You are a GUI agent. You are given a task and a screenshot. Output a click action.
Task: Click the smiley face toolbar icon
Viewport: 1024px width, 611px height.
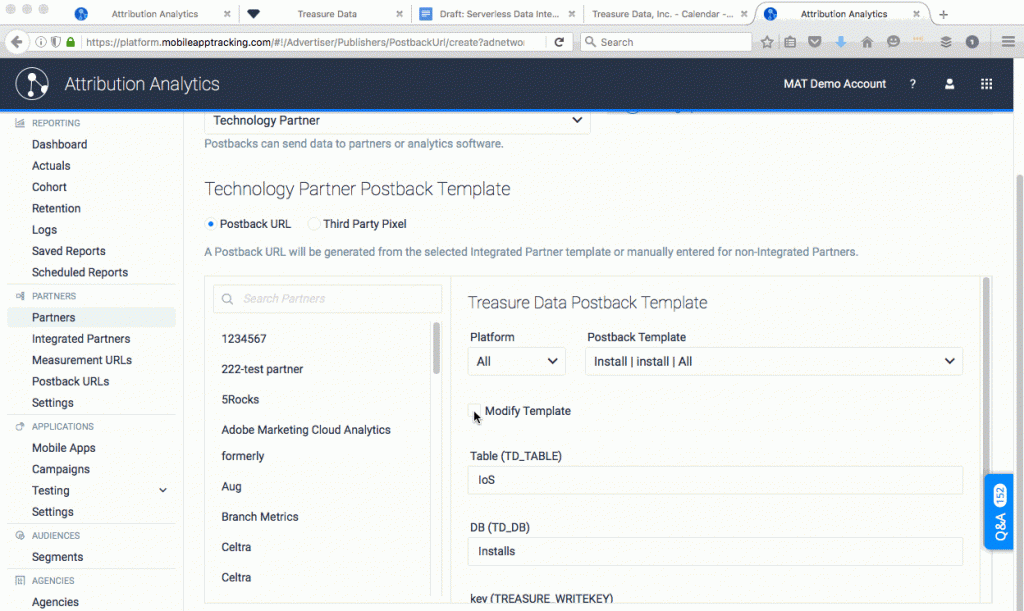click(893, 42)
